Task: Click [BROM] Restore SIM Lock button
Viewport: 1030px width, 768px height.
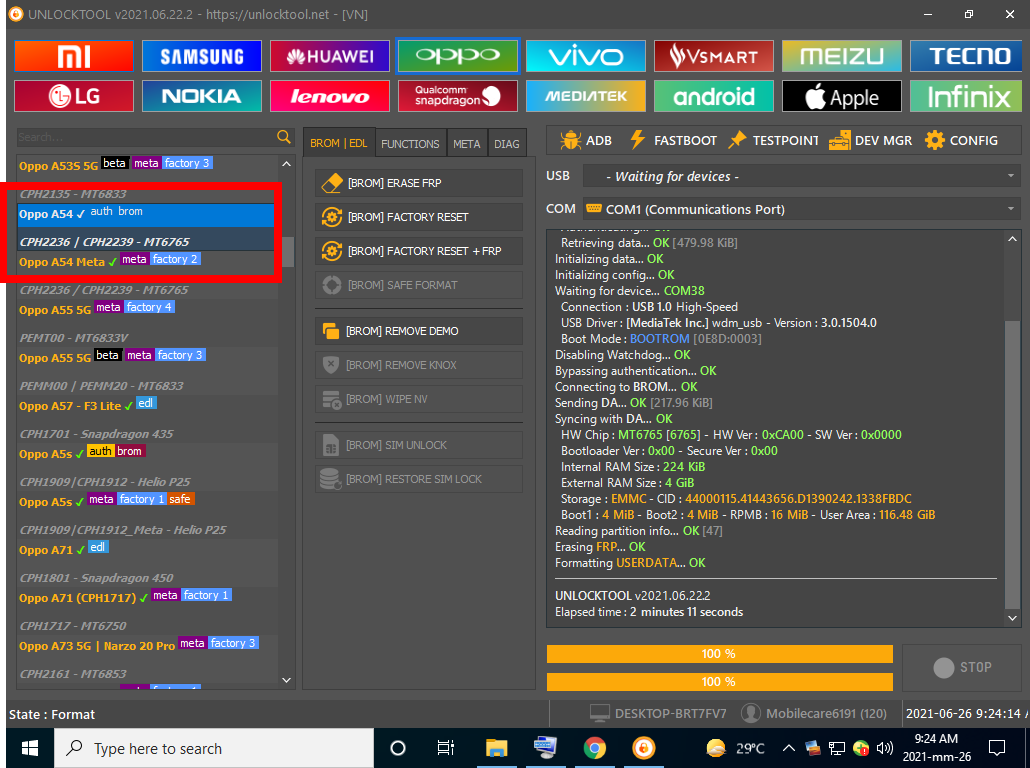Action: click(x=419, y=480)
